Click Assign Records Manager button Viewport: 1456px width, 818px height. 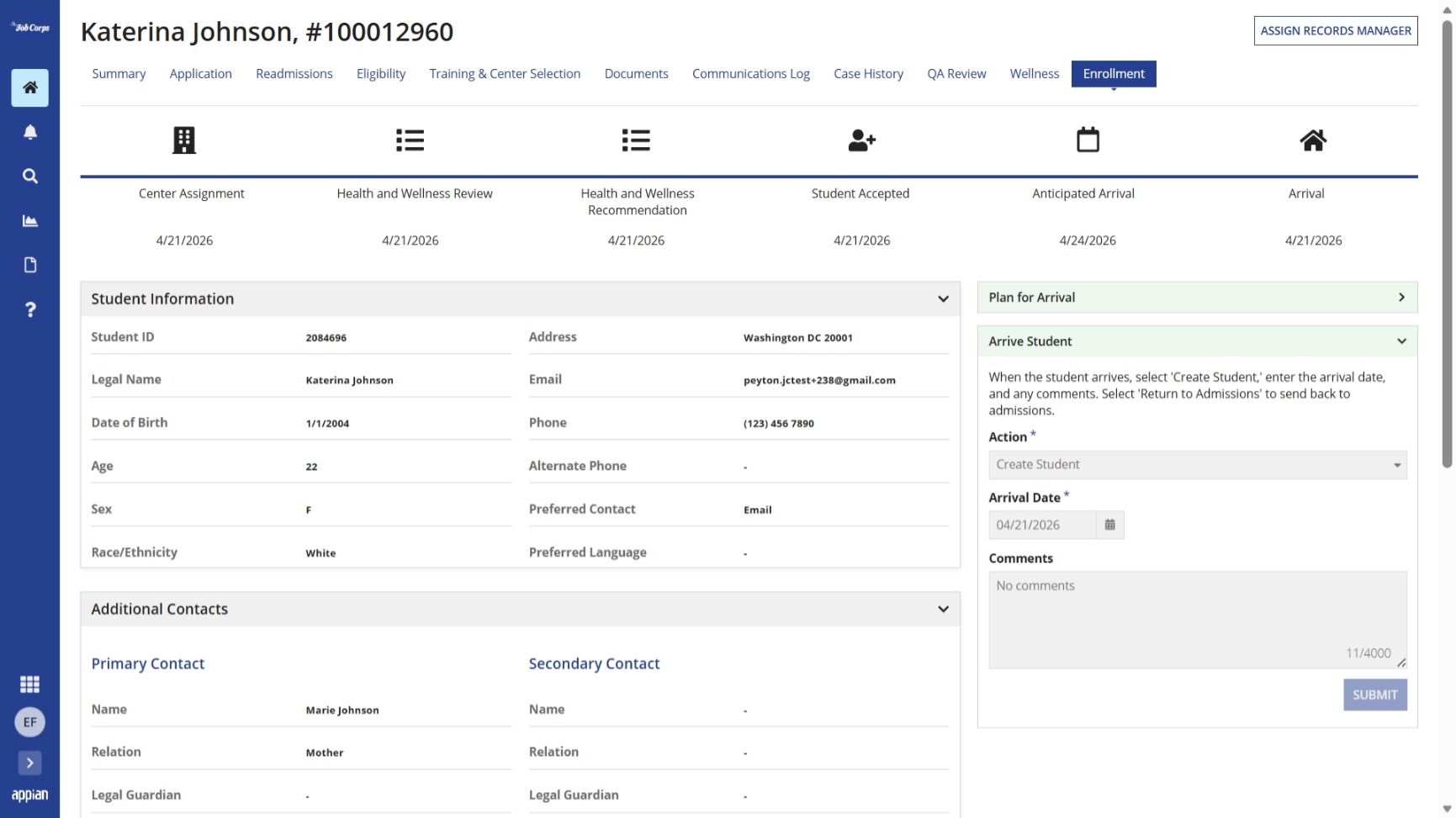(1336, 31)
